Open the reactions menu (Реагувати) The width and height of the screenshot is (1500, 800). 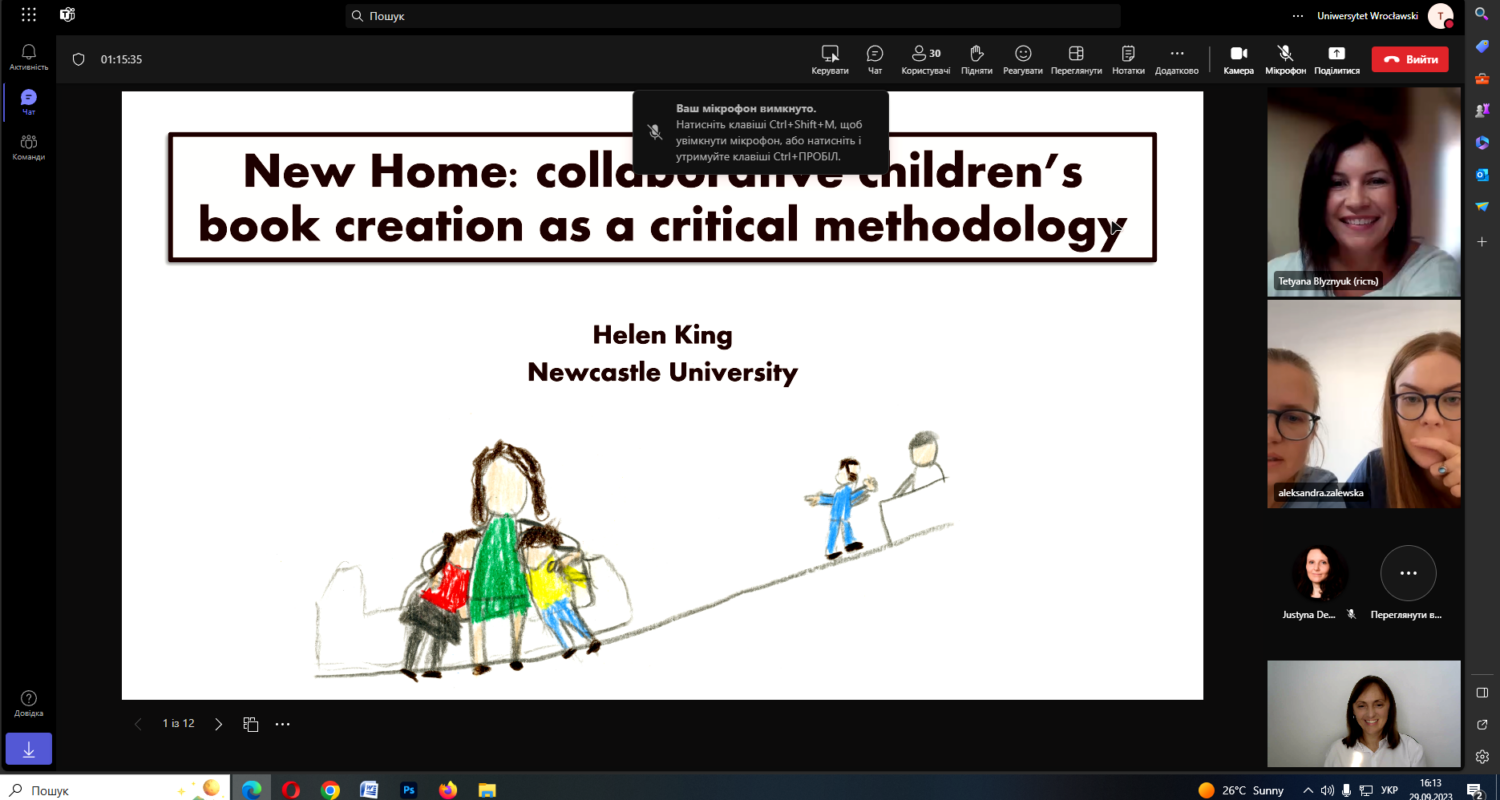[1022, 59]
